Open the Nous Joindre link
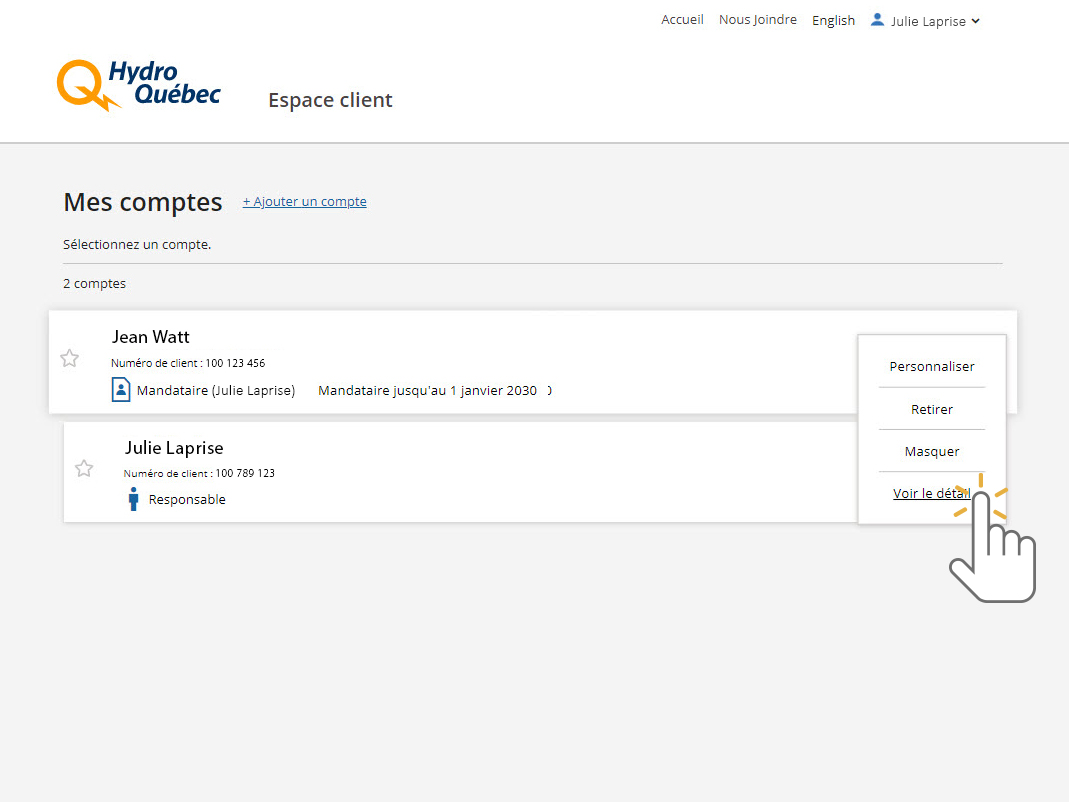The image size is (1069, 802). click(757, 20)
